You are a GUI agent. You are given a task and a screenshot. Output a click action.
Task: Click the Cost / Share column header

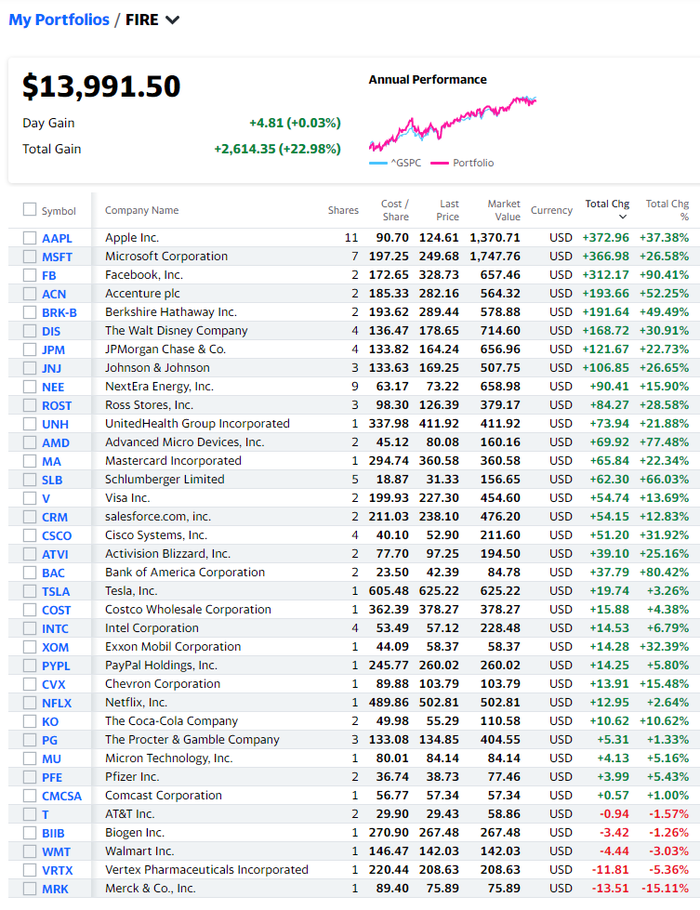pos(395,210)
